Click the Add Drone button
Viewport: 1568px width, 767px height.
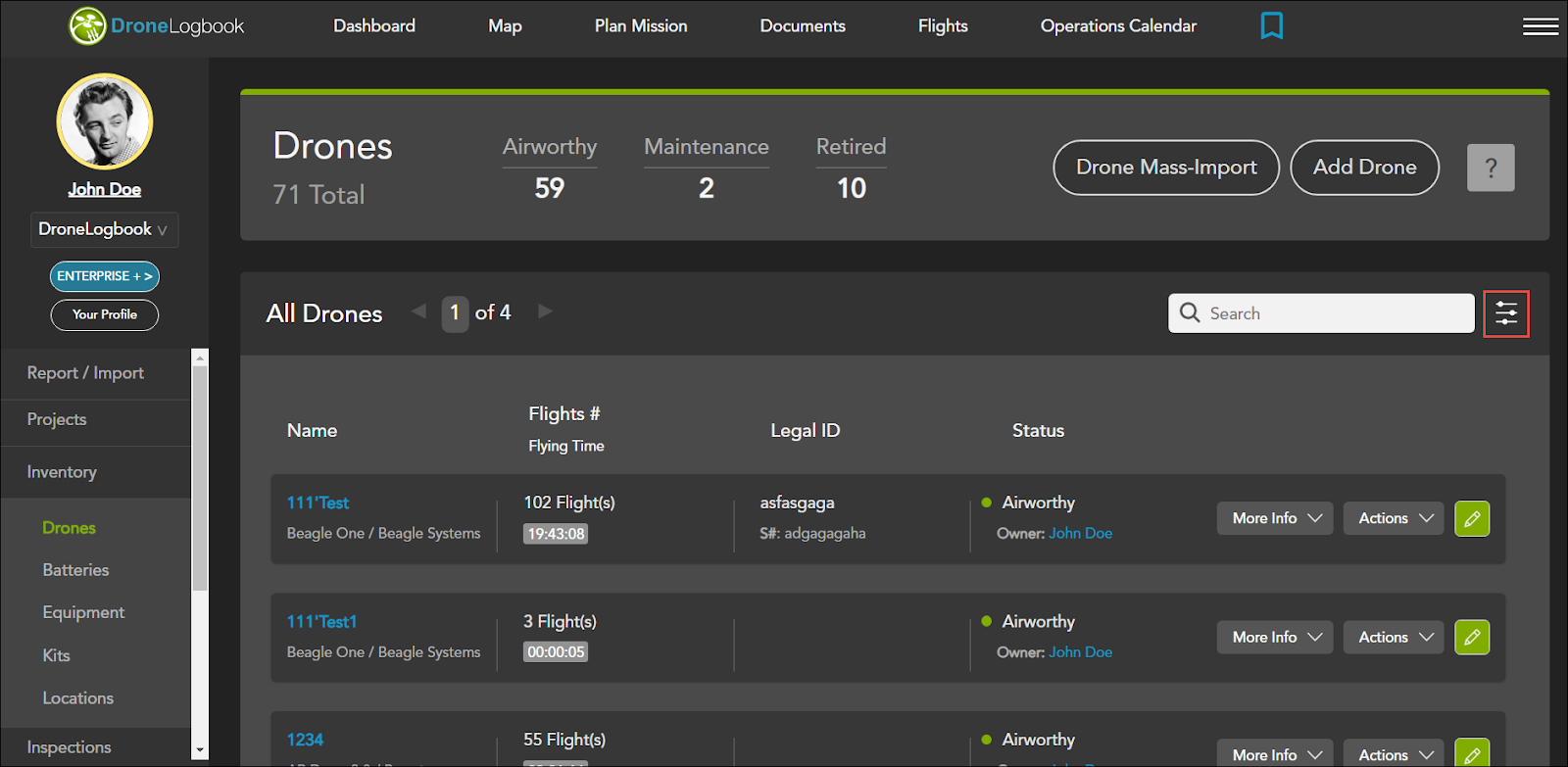click(x=1365, y=168)
